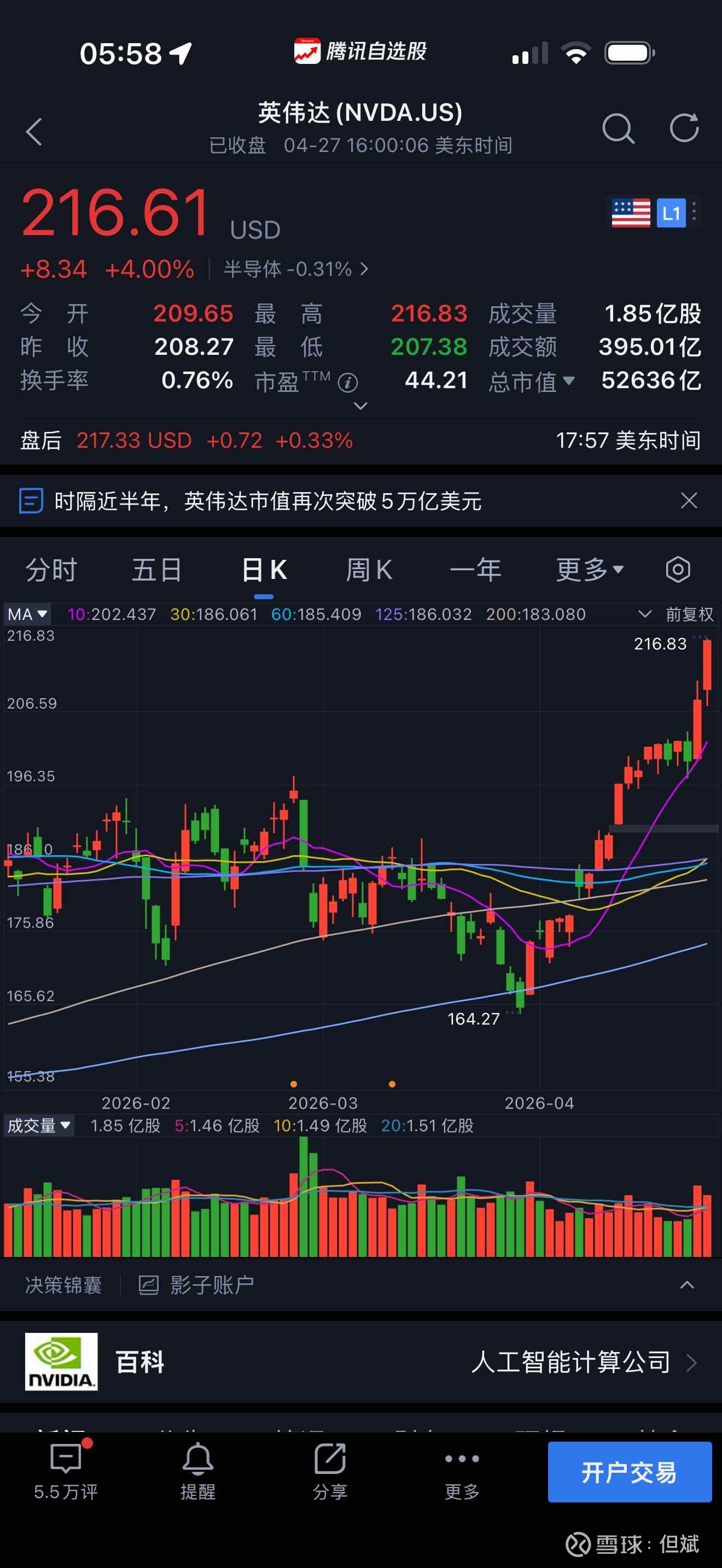Tap the 市盈TTM info icon
Screen dimensions: 722x1568
[x=348, y=383]
